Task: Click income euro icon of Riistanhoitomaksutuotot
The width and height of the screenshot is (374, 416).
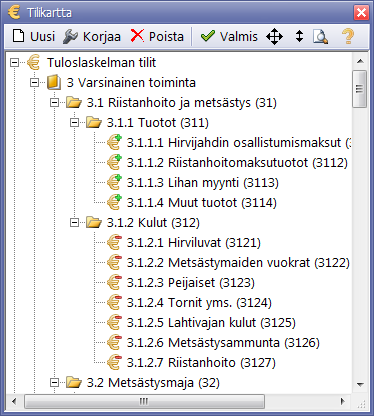Action: tap(114, 162)
